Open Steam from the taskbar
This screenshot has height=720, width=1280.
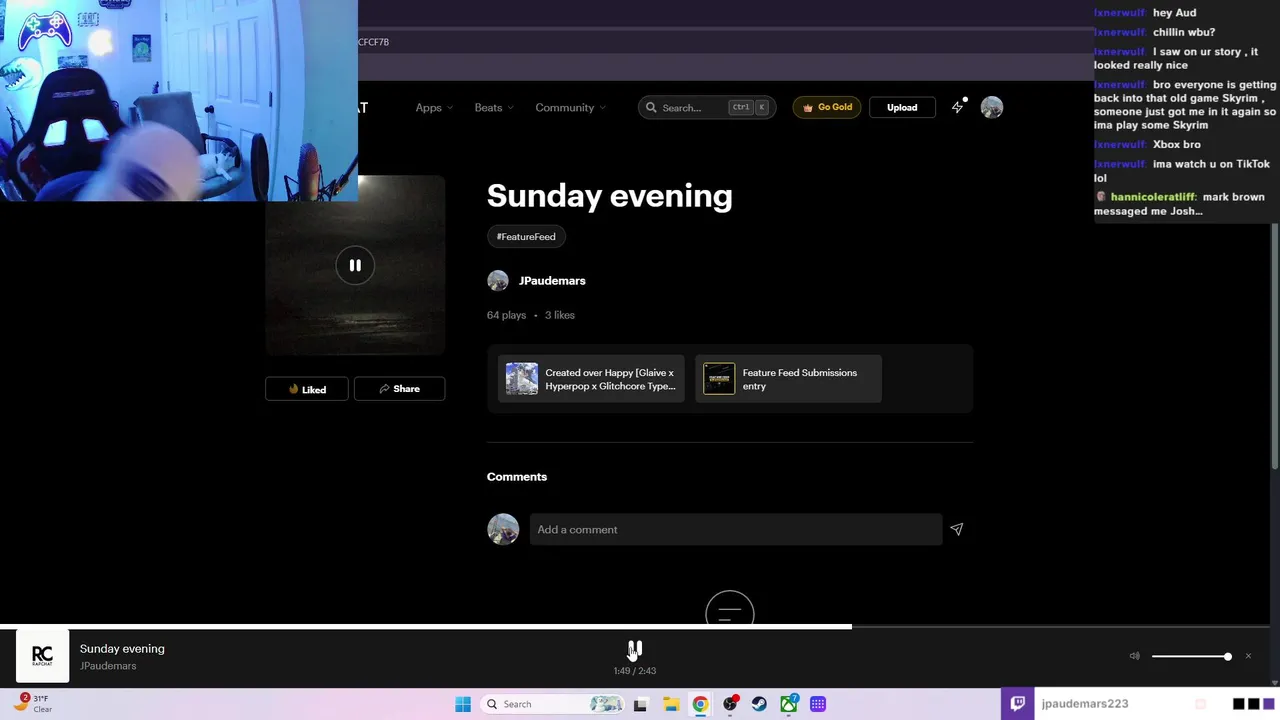point(759,704)
